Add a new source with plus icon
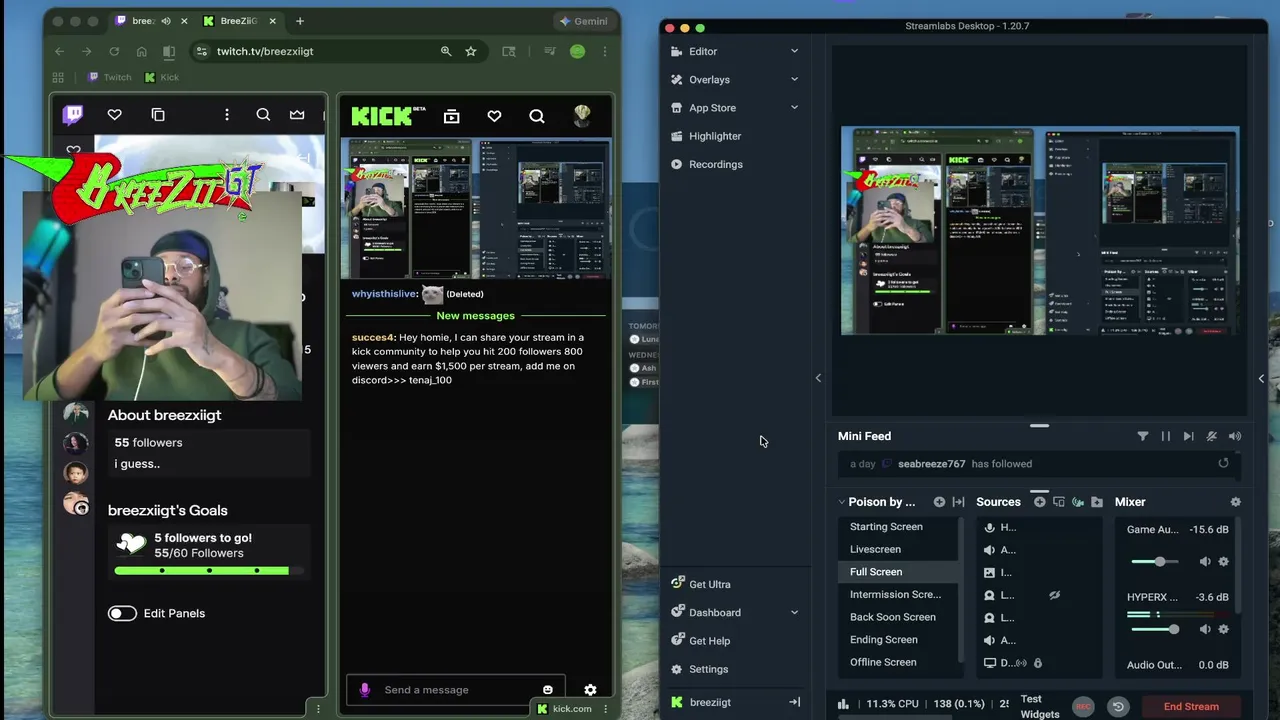The width and height of the screenshot is (1280, 720). [x=1040, y=502]
